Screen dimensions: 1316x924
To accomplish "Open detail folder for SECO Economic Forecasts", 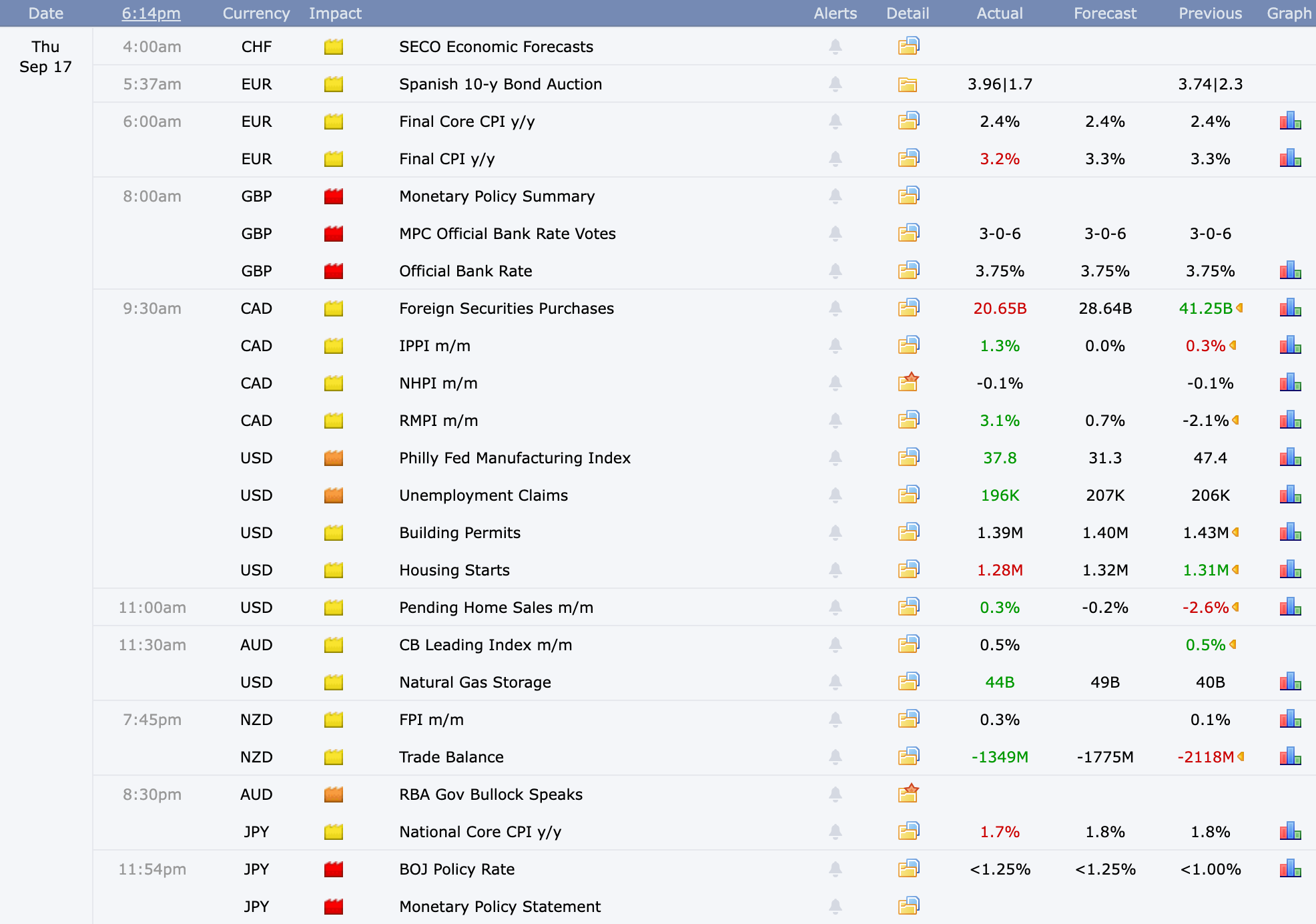I will click(908, 46).
